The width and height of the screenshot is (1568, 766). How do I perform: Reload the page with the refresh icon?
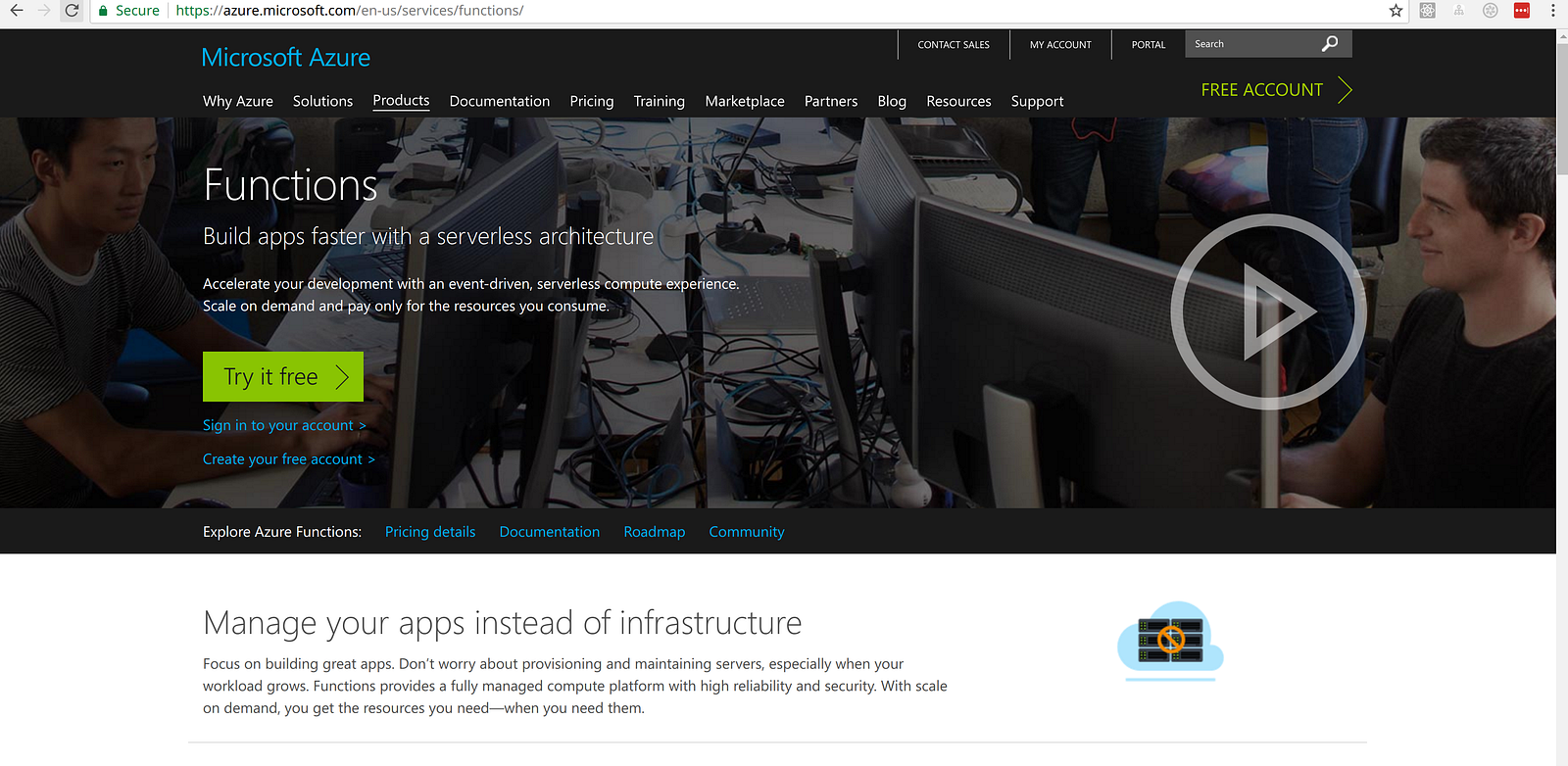click(72, 11)
